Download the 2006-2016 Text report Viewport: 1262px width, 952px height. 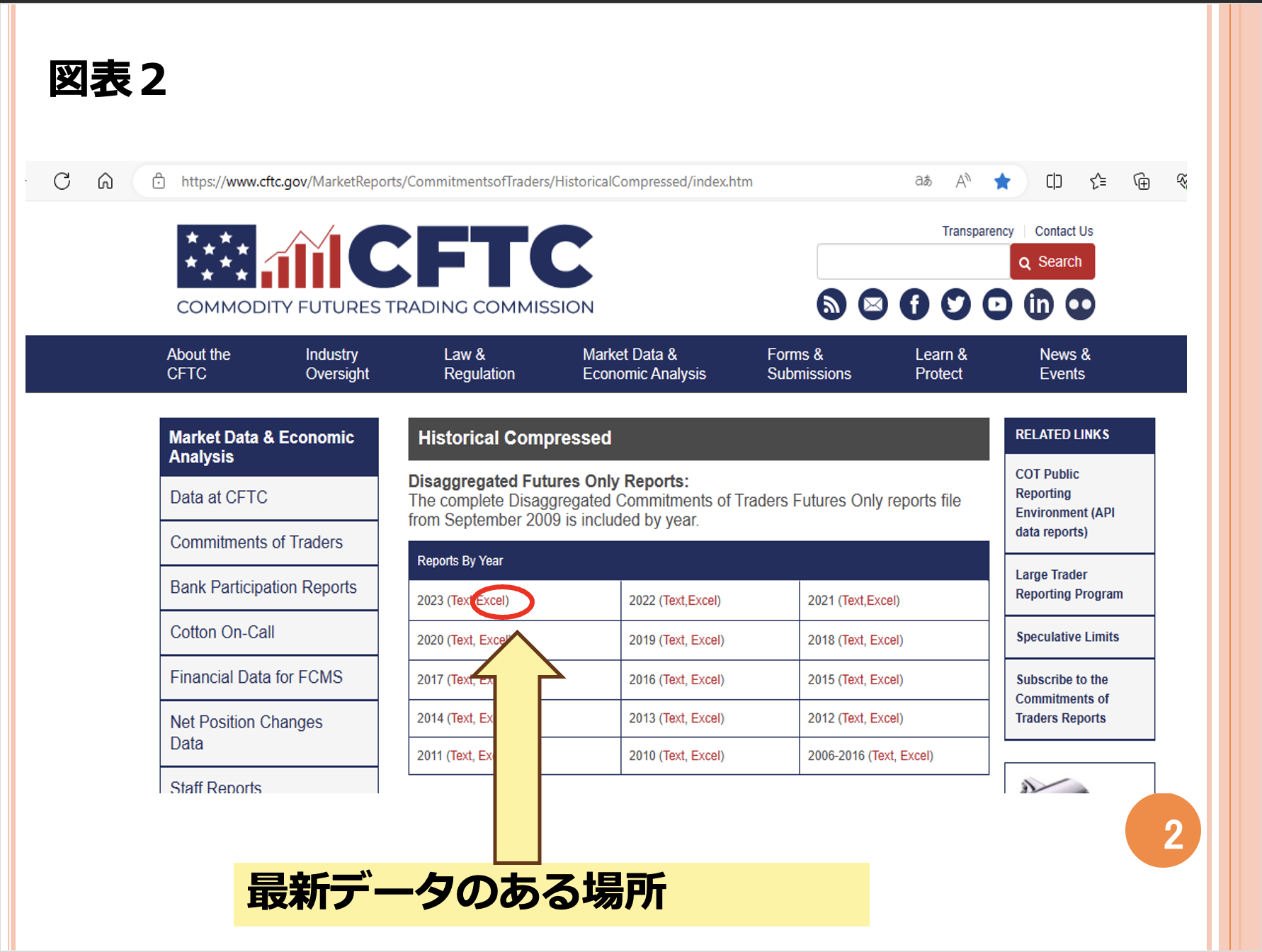(883, 756)
